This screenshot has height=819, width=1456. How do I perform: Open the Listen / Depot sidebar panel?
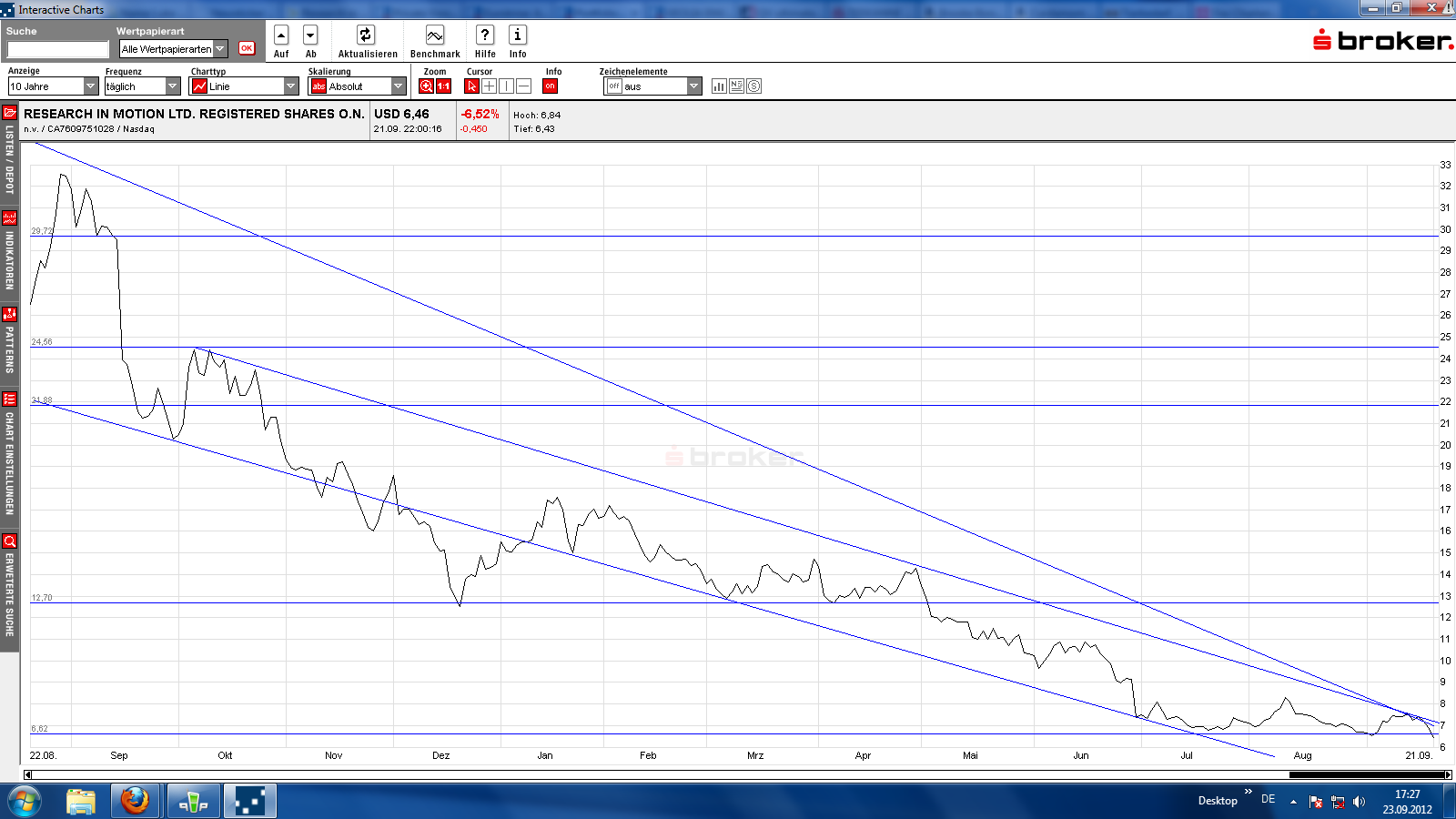click(x=9, y=151)
